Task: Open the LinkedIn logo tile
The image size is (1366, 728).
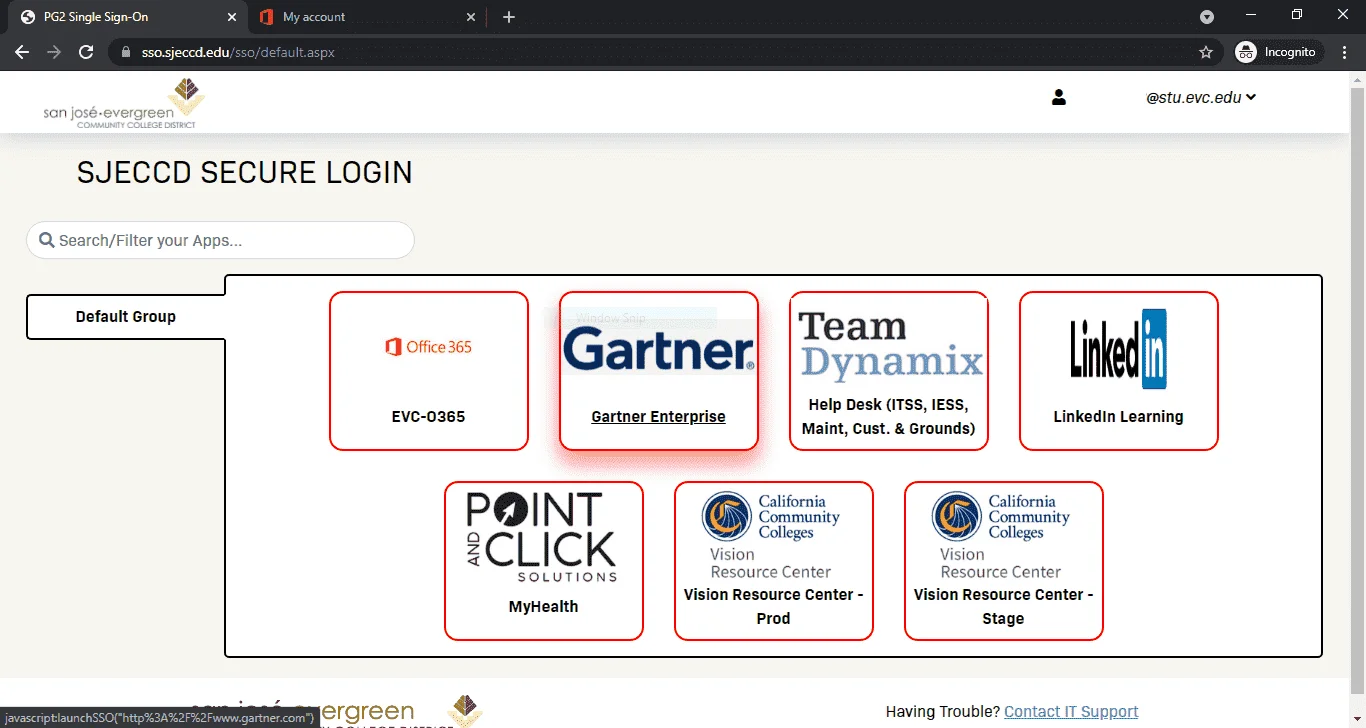Action: click(x=1118, y=349)
